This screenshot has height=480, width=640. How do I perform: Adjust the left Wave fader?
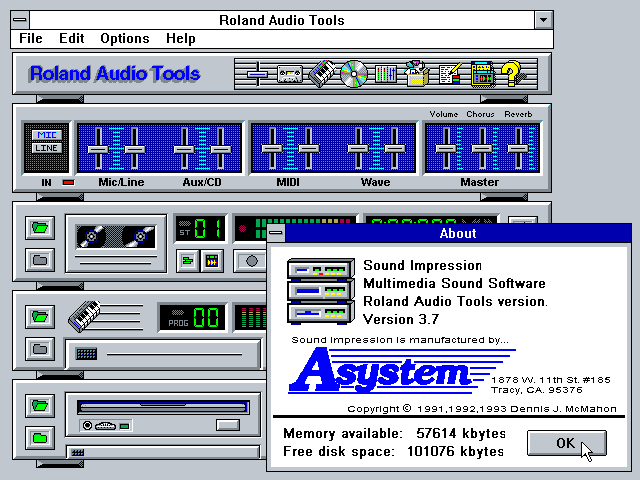[358, 149]
